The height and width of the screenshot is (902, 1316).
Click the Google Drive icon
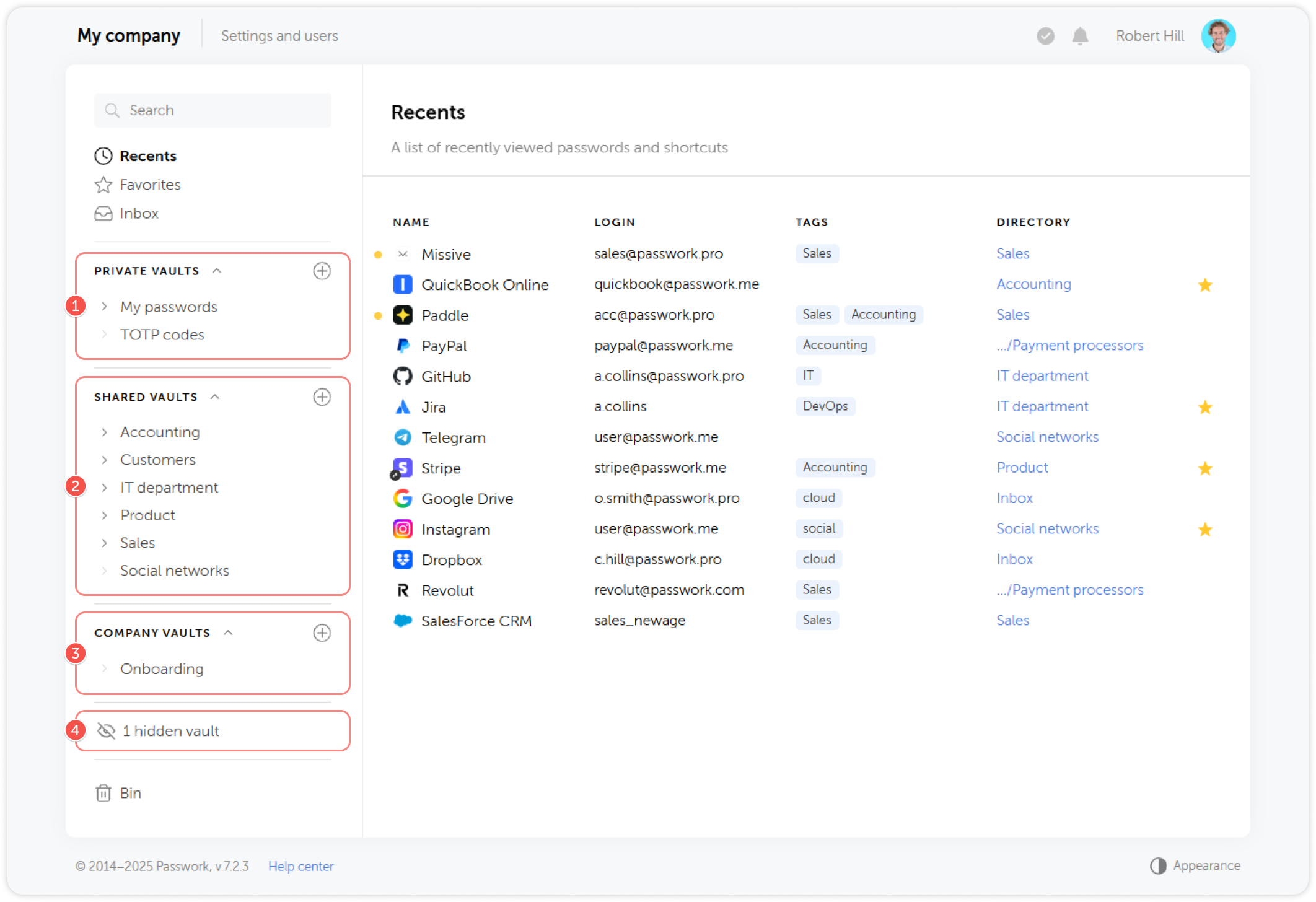(402, 498)
